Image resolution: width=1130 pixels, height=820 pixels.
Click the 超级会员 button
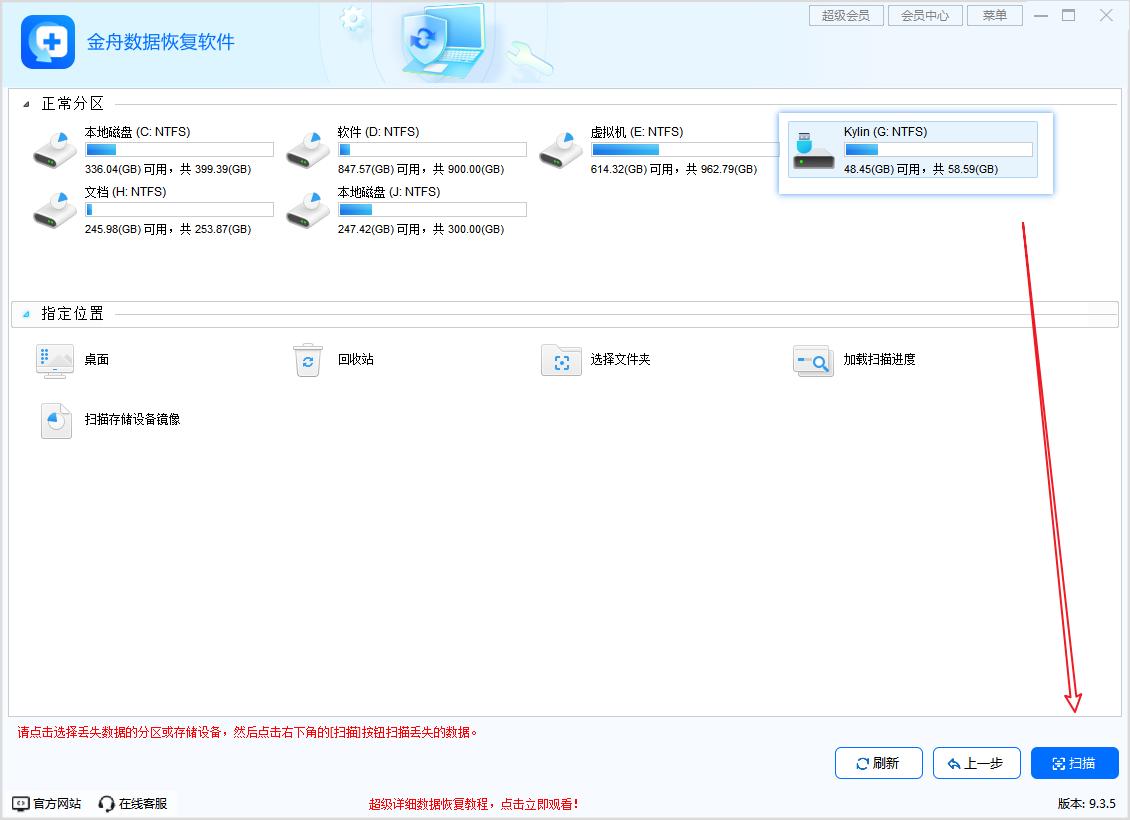click(846, 16)
